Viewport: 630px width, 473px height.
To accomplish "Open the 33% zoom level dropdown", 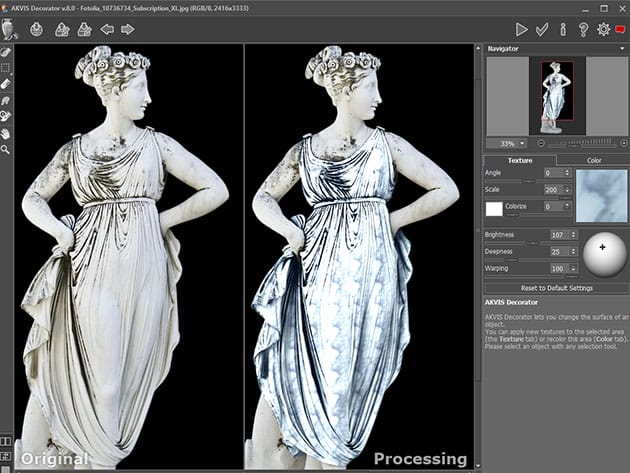I will (521, 144).
